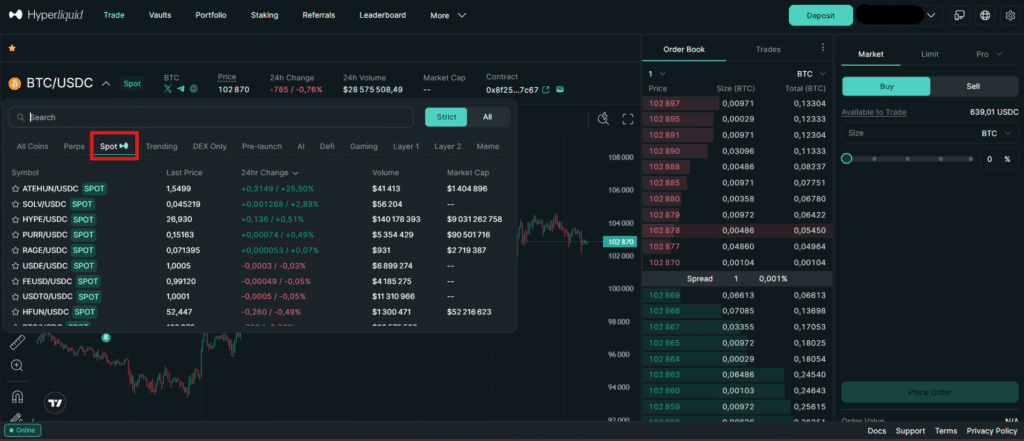
Task: Open the Staking navigation item
Action: click(x=264, y=15)
